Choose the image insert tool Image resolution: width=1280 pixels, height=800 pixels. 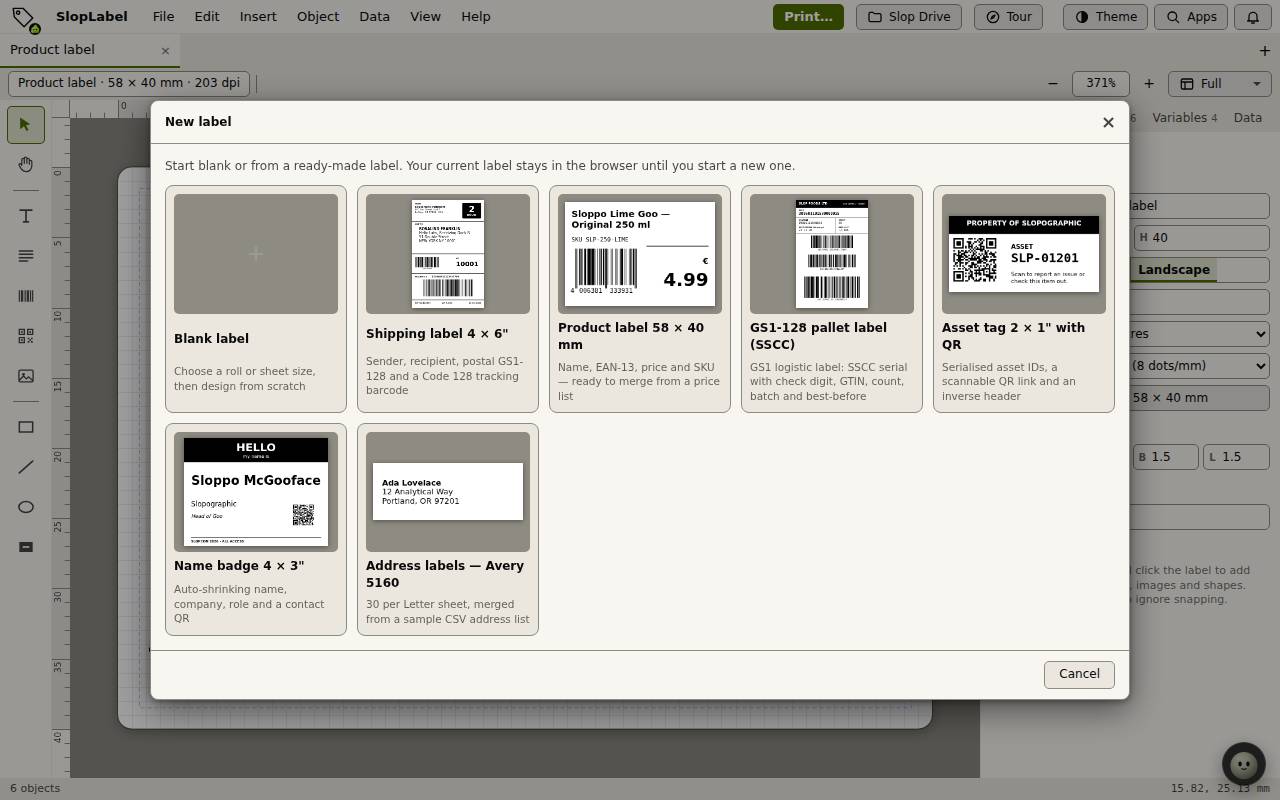pos(26,377)
